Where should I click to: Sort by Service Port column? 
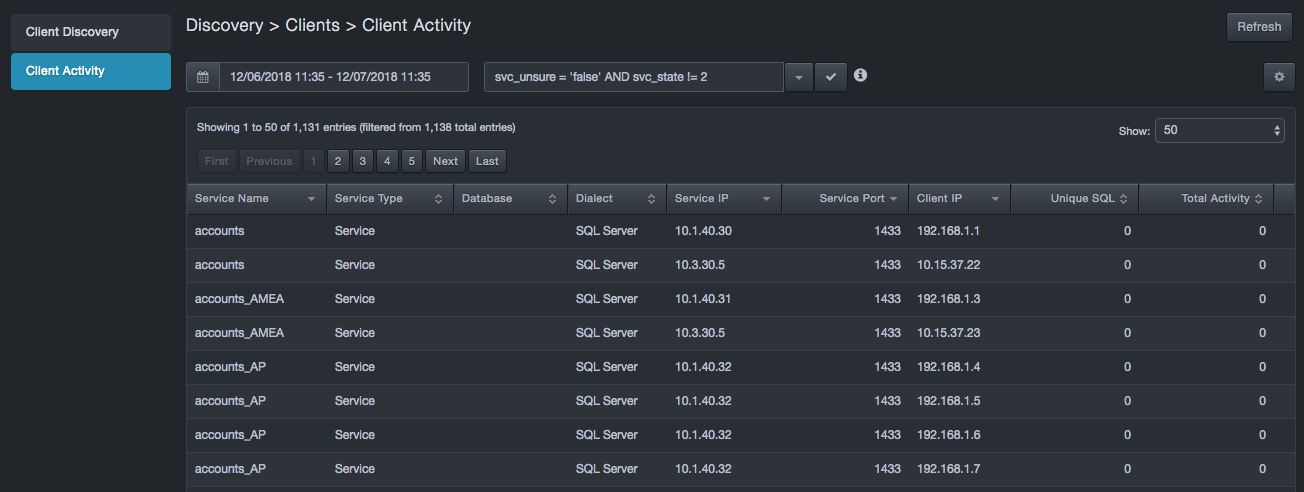(845, 198)
